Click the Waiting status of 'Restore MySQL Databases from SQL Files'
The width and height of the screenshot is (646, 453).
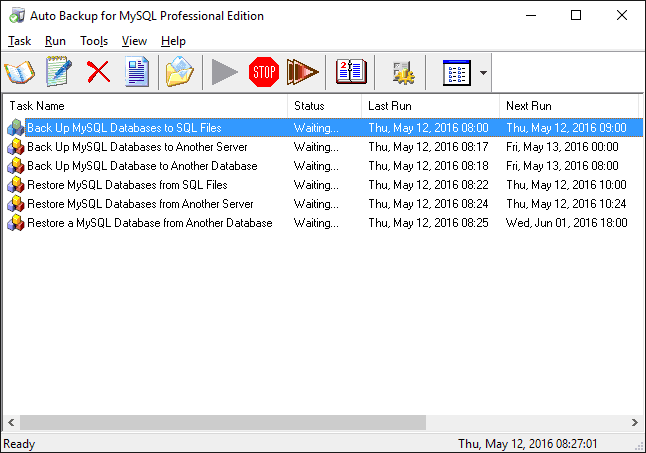(316, 184)
